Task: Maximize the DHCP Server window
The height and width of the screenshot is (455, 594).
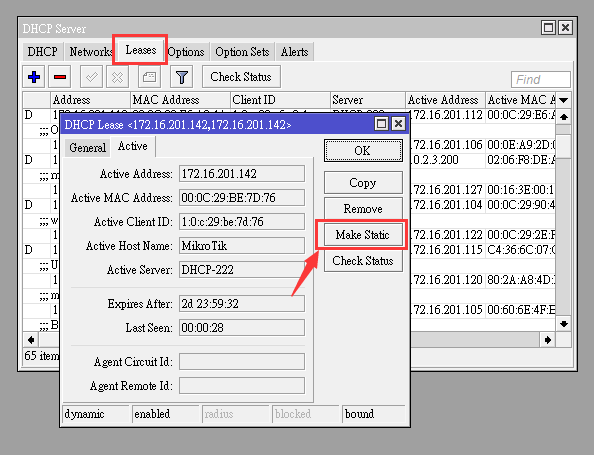Action: 548,28
